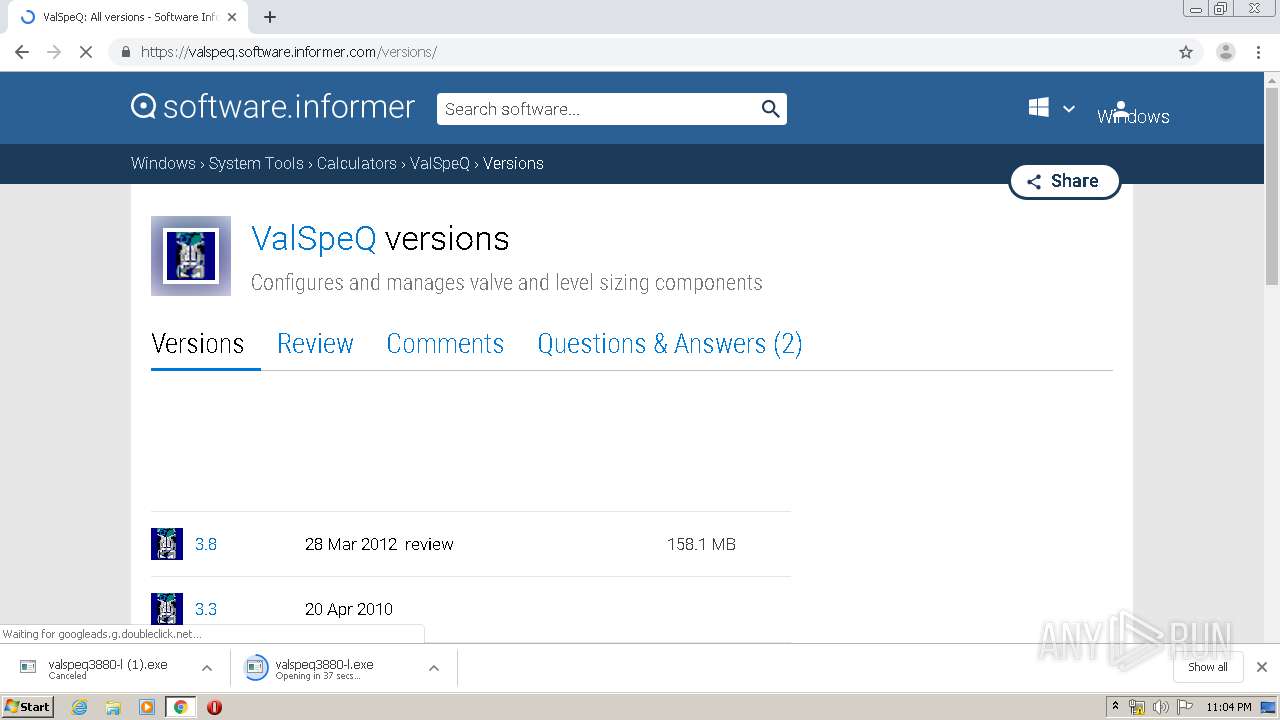This screenshot has width=1280, height=720.
Task: Click Show all downloads
Action: coord(1208,667)
